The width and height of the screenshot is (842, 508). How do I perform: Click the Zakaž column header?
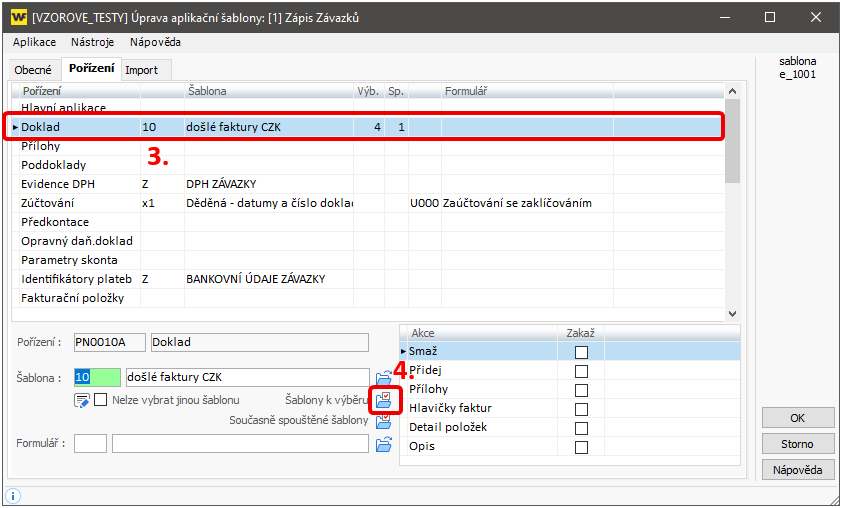[x=581, y=333]
